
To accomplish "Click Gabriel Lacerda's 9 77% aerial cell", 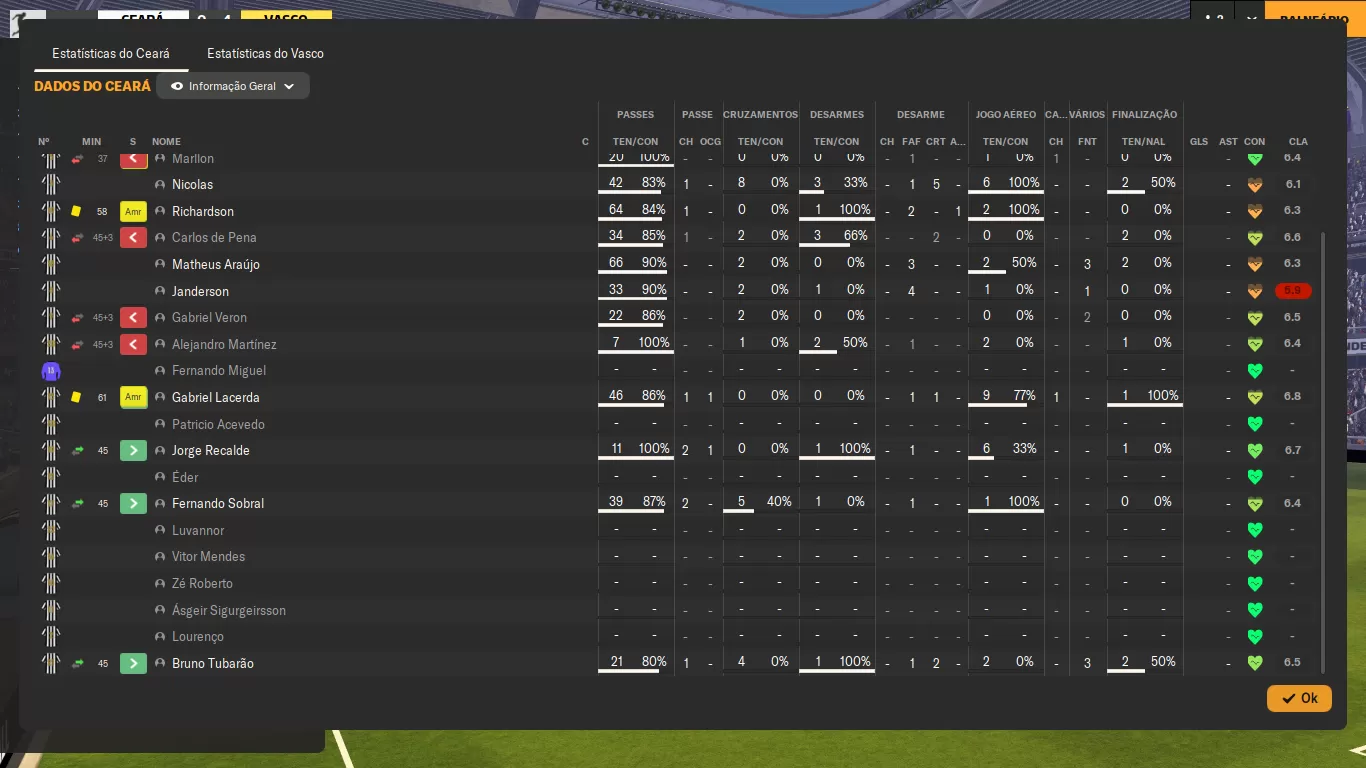I will coord(1005,397).
